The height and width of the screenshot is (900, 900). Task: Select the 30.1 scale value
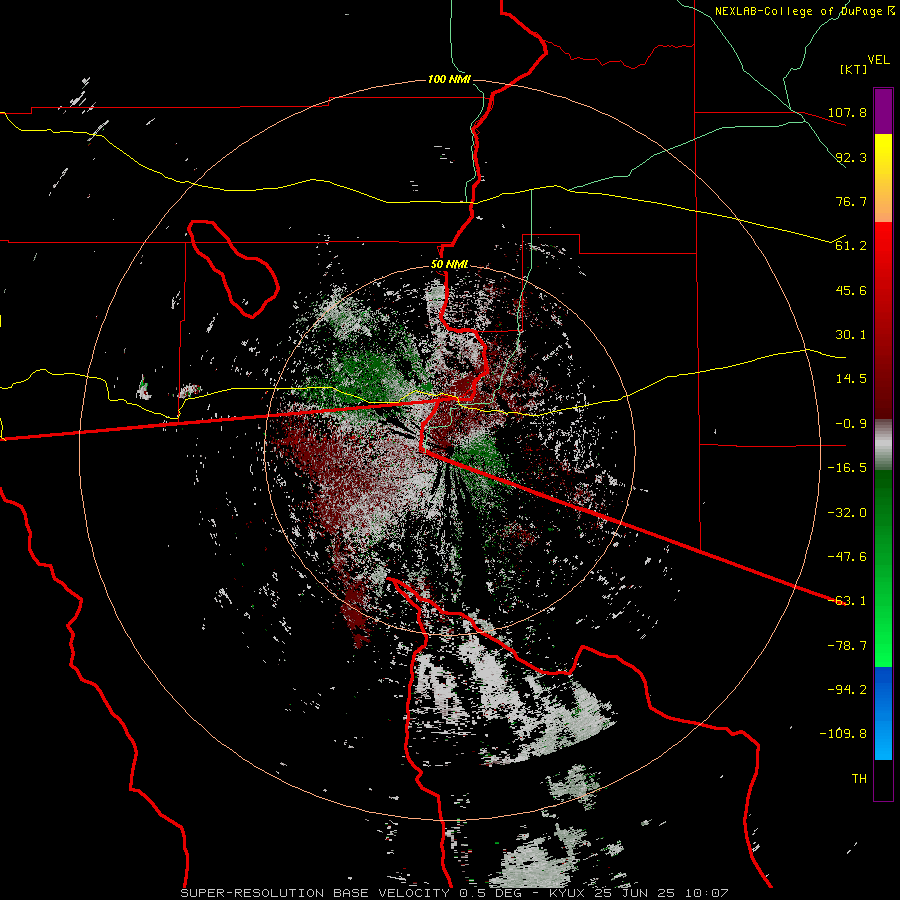click(851, 335)
